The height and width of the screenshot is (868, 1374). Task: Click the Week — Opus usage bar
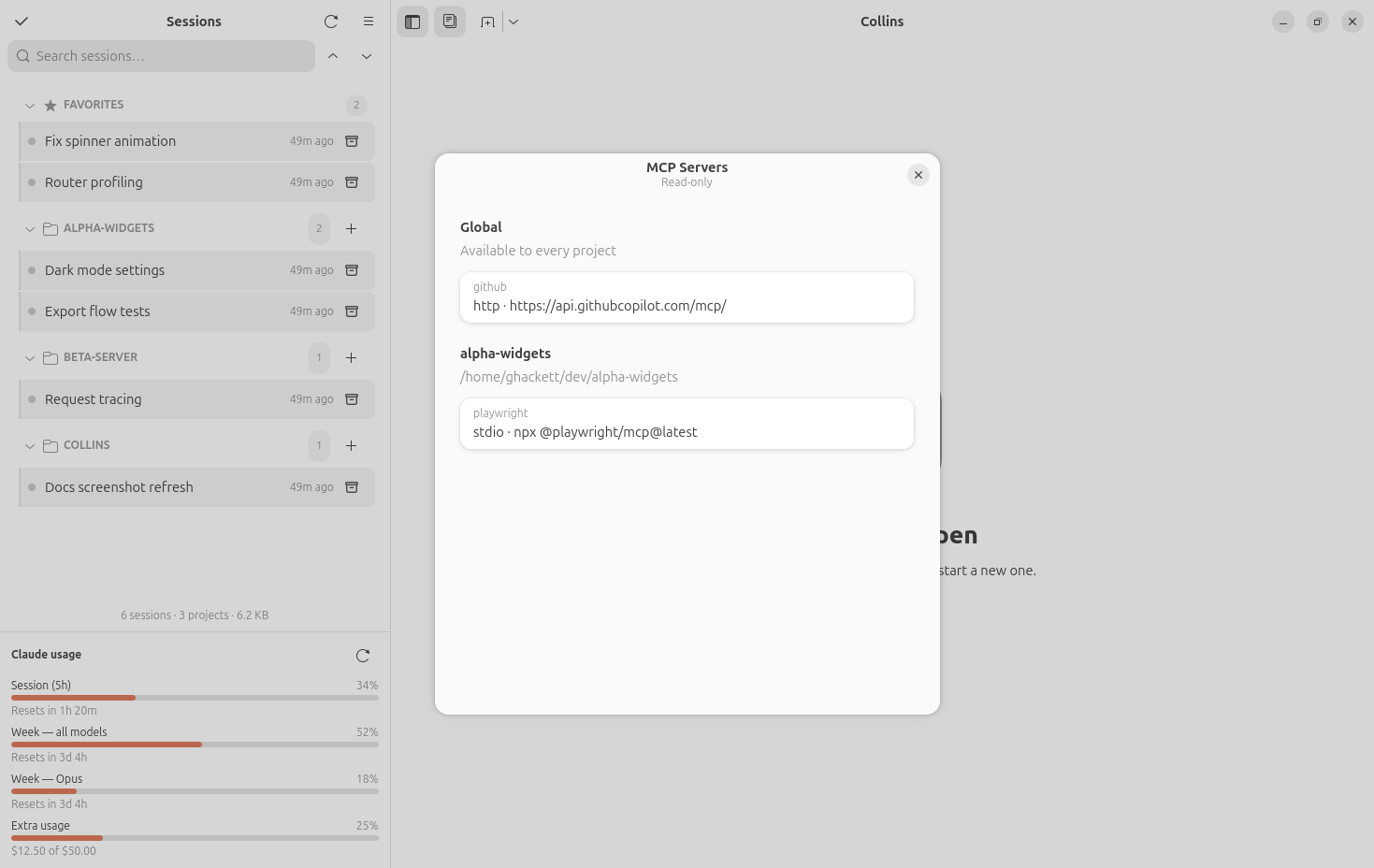click(x=195, y=791)
